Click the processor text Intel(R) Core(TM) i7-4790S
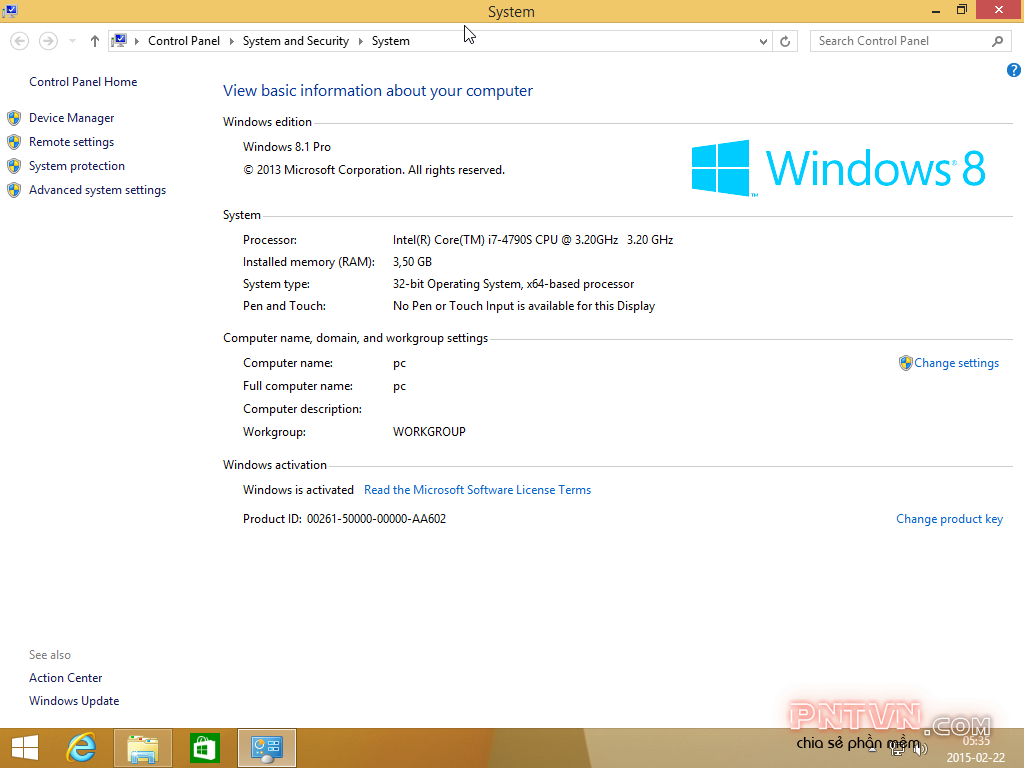The height and width of the screenshot is (768, 1024). tap(533, 240)
